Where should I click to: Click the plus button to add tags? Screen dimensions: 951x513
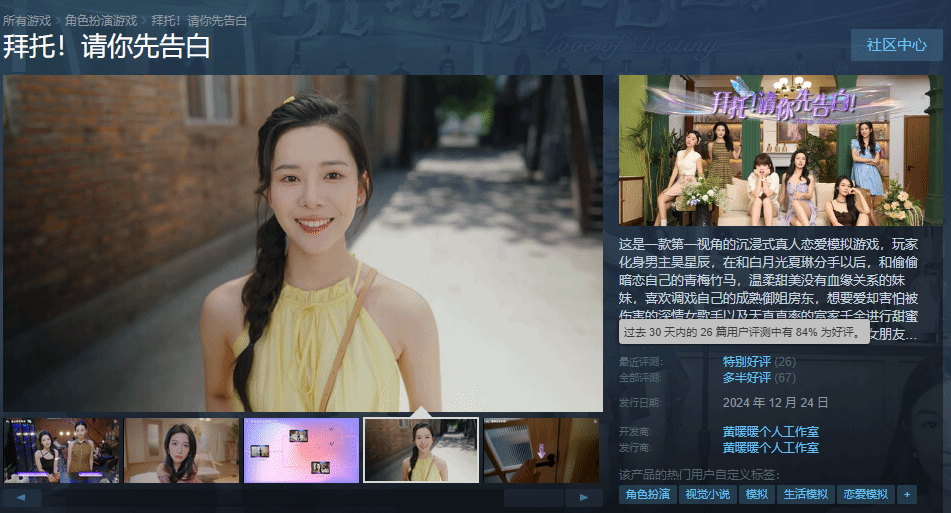click(x=906, y=494)
